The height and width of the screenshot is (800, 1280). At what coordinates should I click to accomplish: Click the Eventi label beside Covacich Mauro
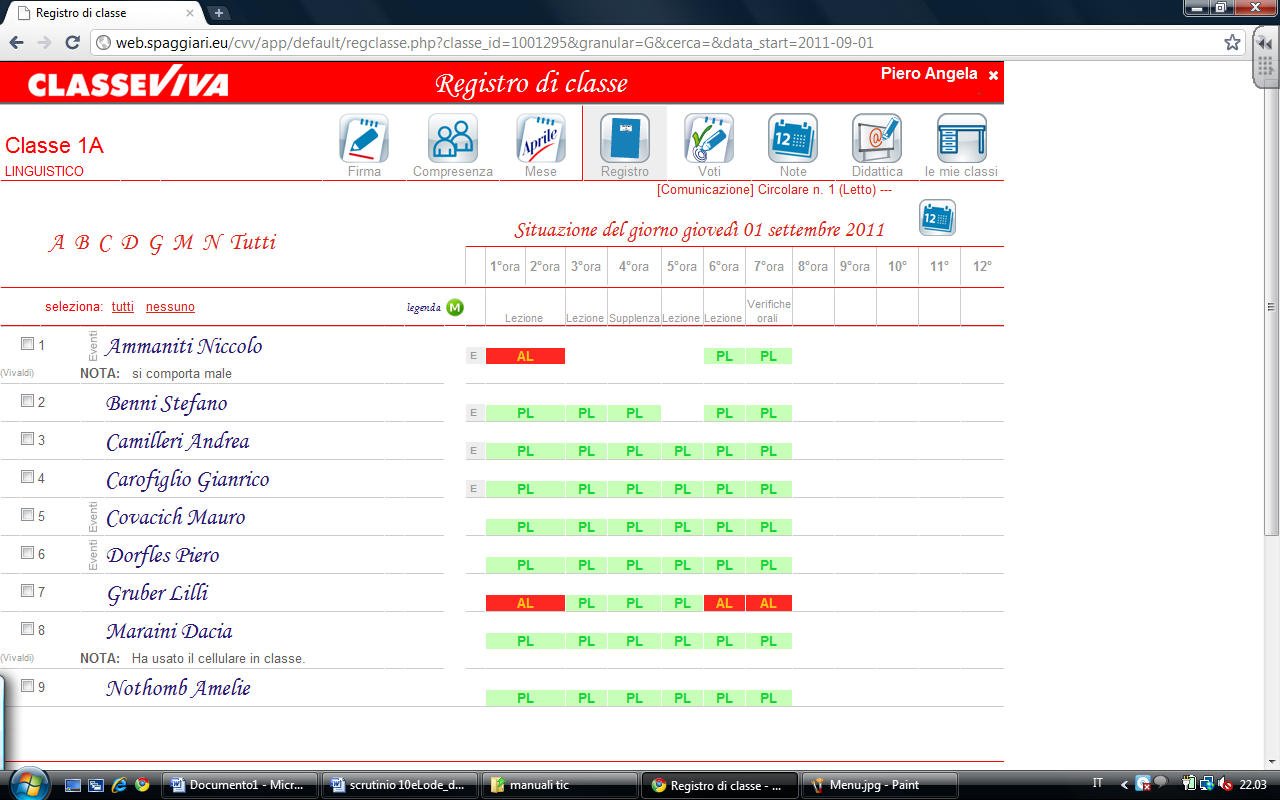[x=92, y=517]
